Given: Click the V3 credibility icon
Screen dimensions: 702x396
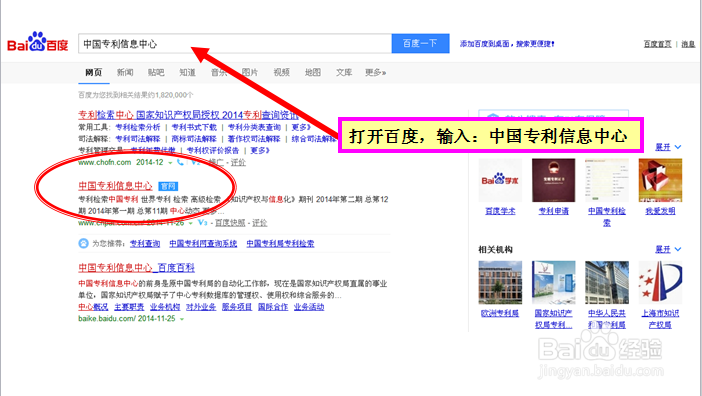Looking at the screenshot, I should pos(203,222).
